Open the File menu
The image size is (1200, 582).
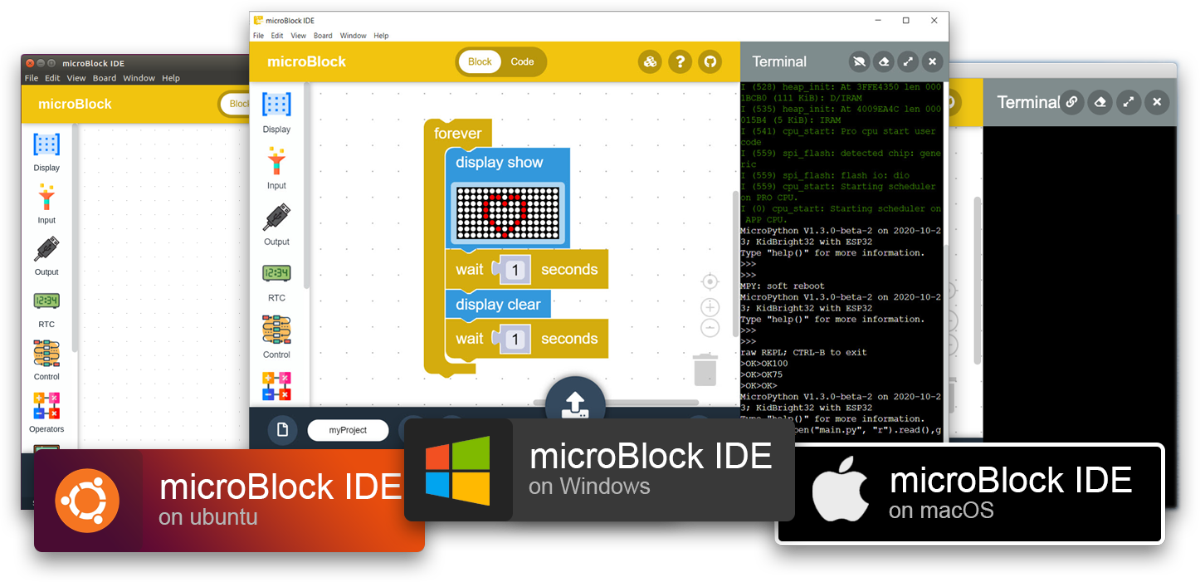(x=259, y=33)
